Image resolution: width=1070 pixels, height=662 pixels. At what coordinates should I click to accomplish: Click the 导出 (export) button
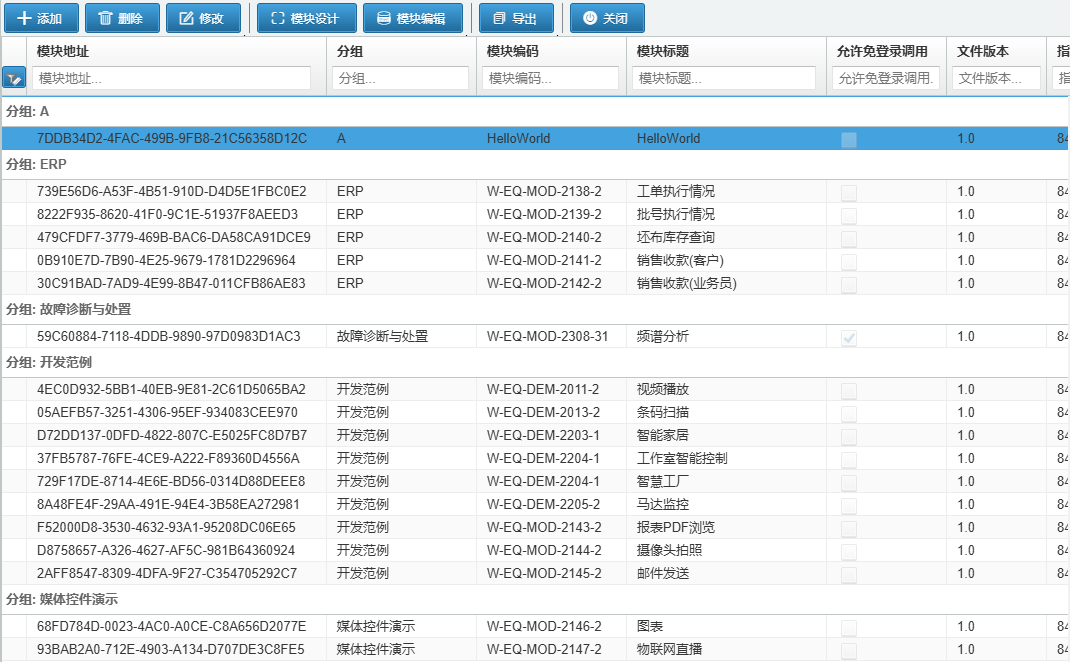[515, 18]
